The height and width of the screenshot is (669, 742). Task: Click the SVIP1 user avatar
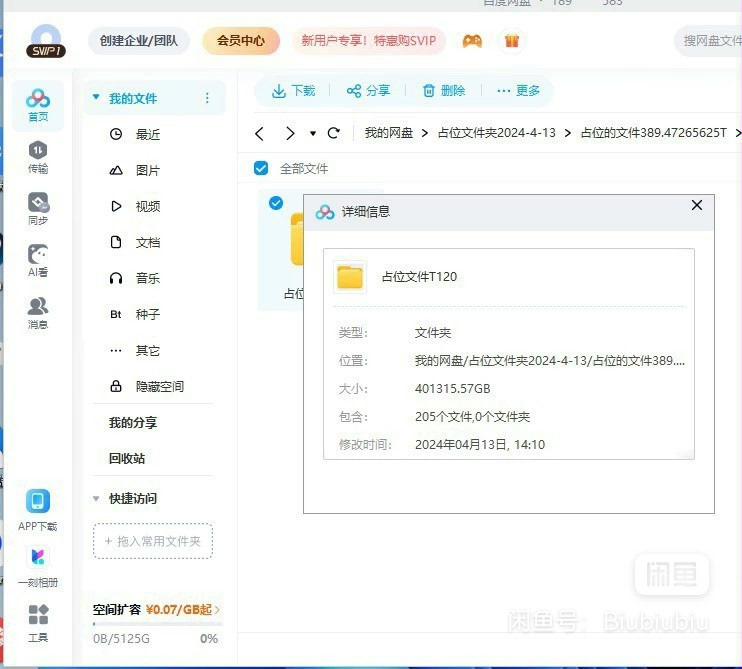(46, 42)
